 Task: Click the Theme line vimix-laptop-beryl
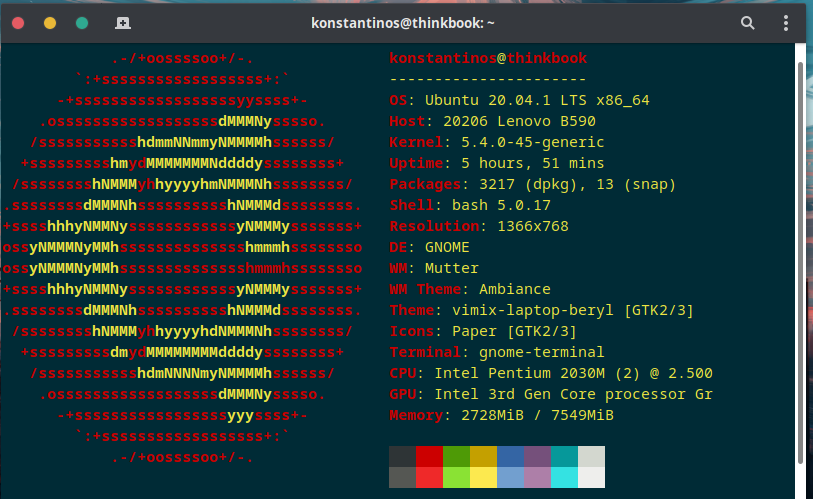(541, 310)
